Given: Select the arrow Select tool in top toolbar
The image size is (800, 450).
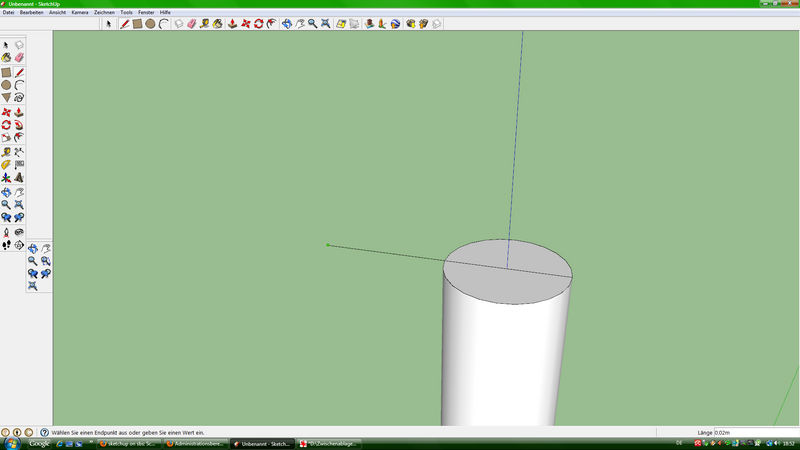Looking at the screenshot, I should [109, 23].
